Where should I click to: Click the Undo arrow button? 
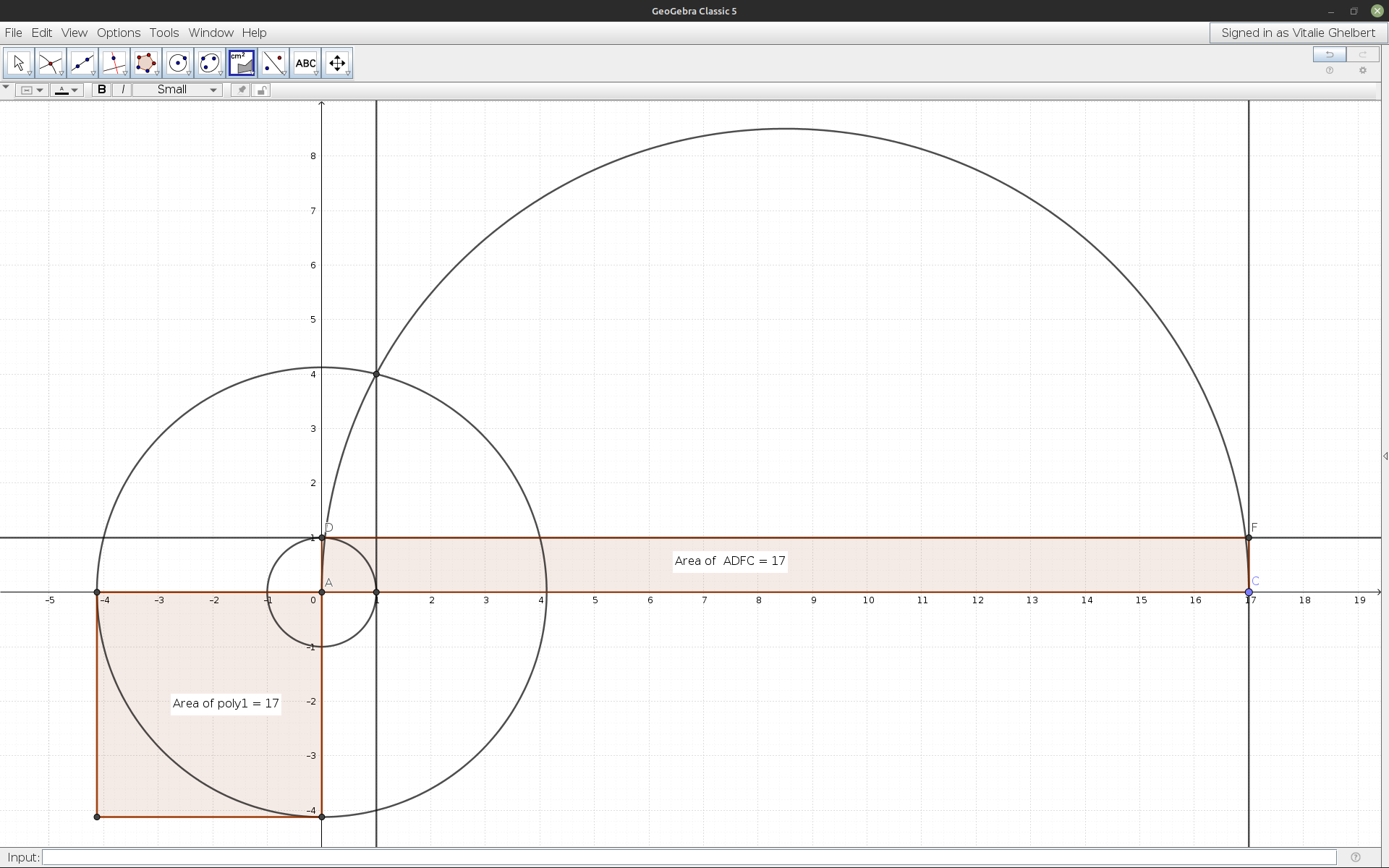pos(1330,54)
